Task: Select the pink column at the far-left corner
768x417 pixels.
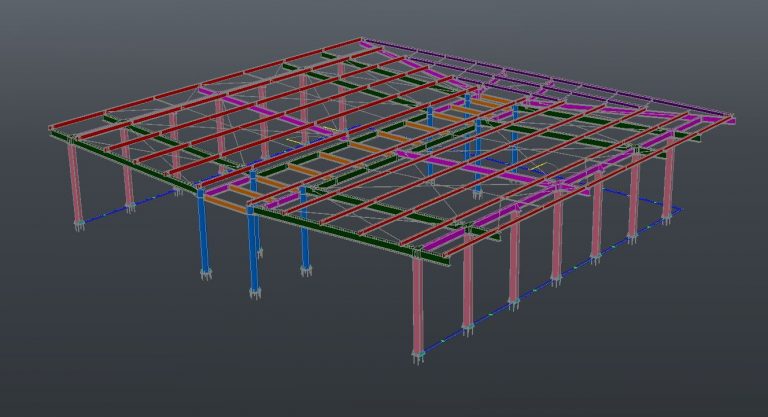Action: [x=75, y=184]
